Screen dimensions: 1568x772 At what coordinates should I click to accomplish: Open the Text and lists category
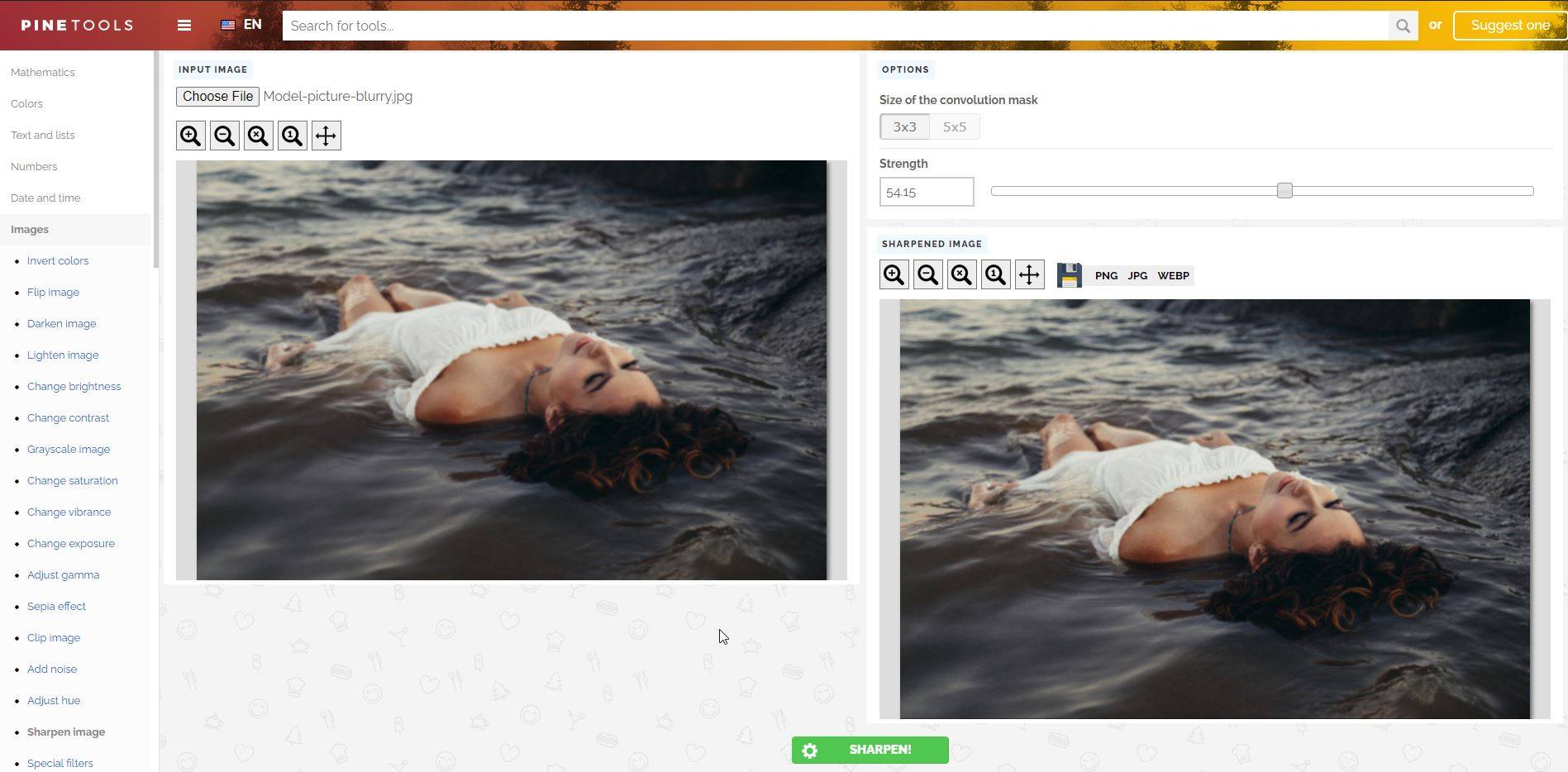(x=43, y=135)
